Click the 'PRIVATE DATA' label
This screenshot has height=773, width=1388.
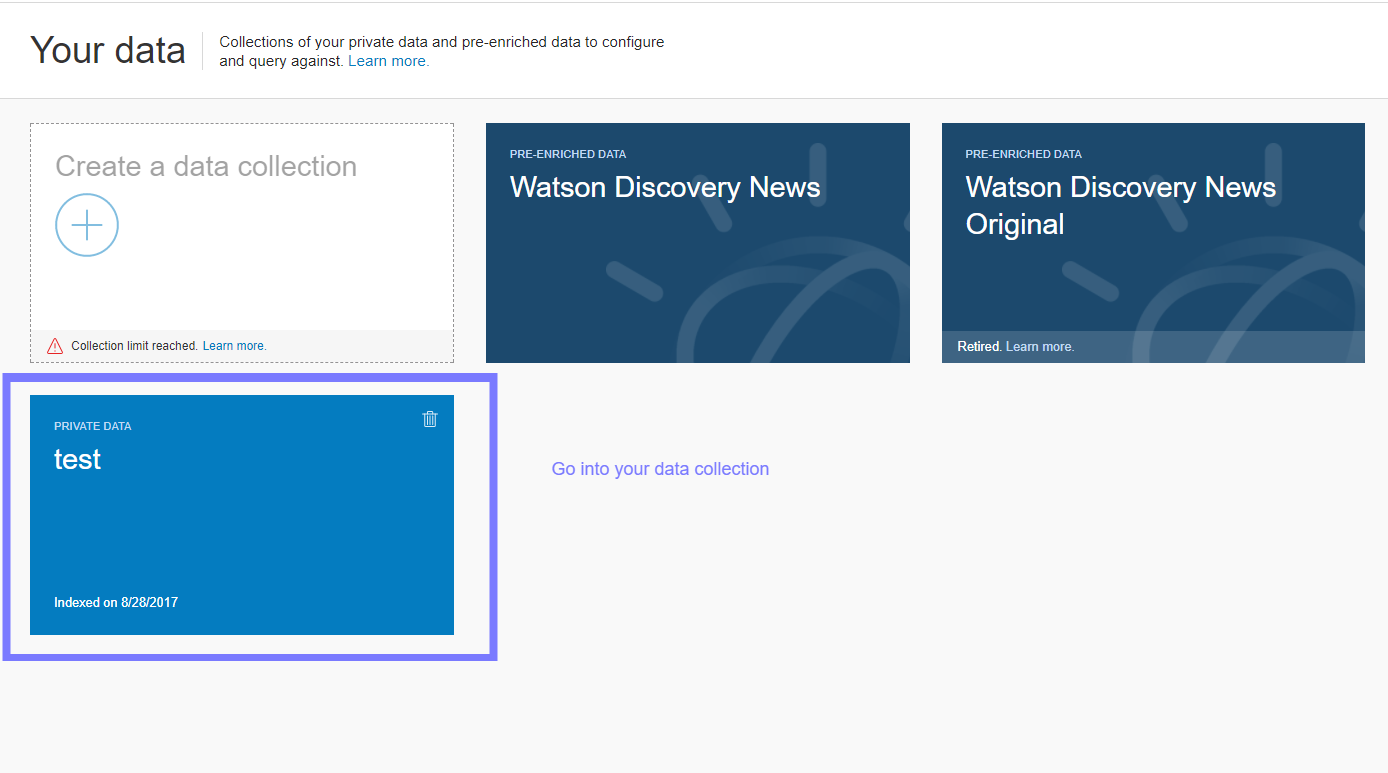point(93,426)
